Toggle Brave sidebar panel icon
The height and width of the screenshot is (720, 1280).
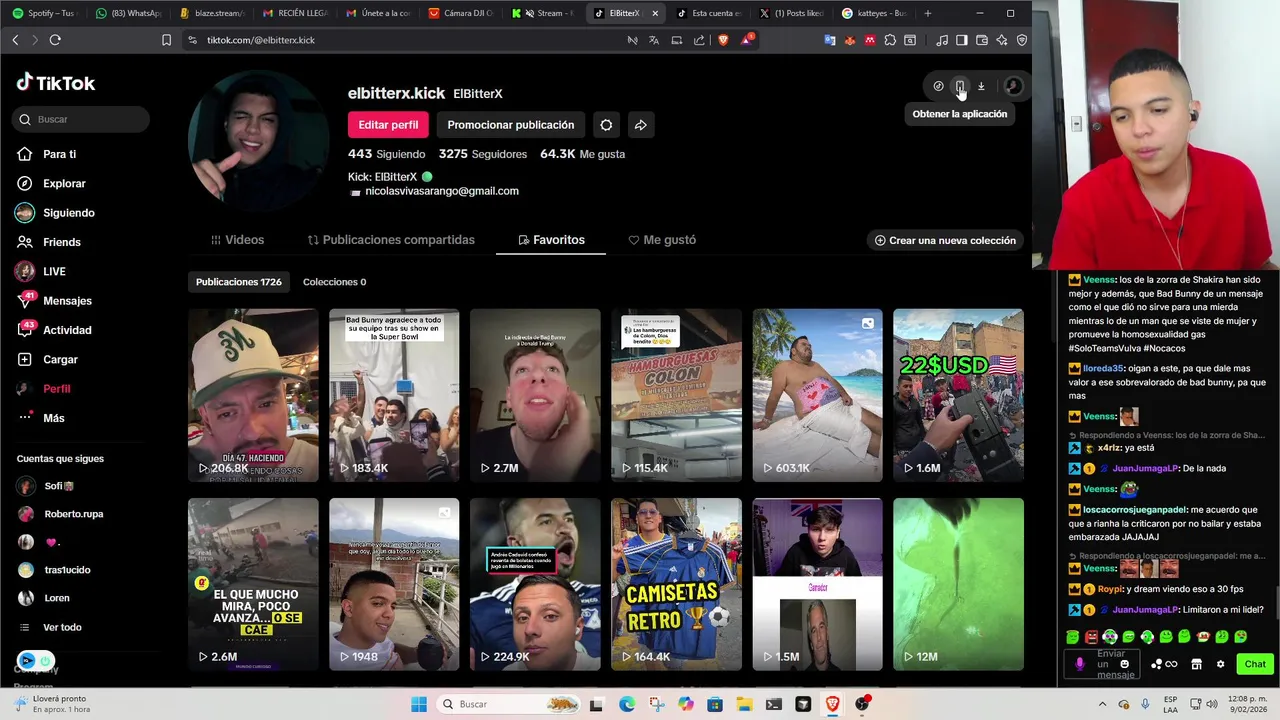tap(961, 40)
